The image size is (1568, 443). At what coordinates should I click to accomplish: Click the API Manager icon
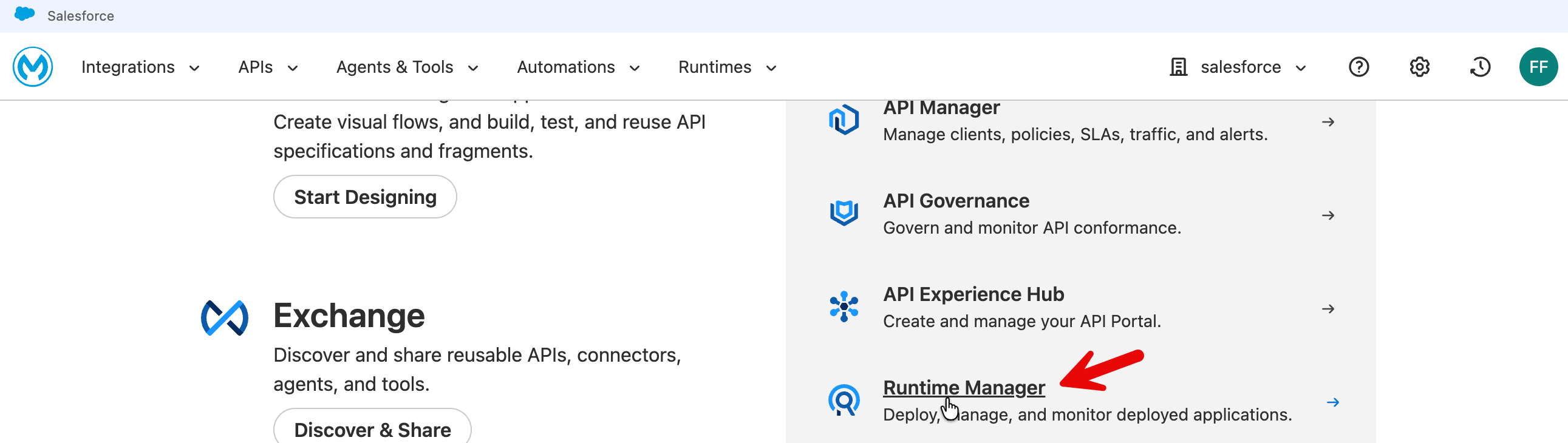pos(844,120)
